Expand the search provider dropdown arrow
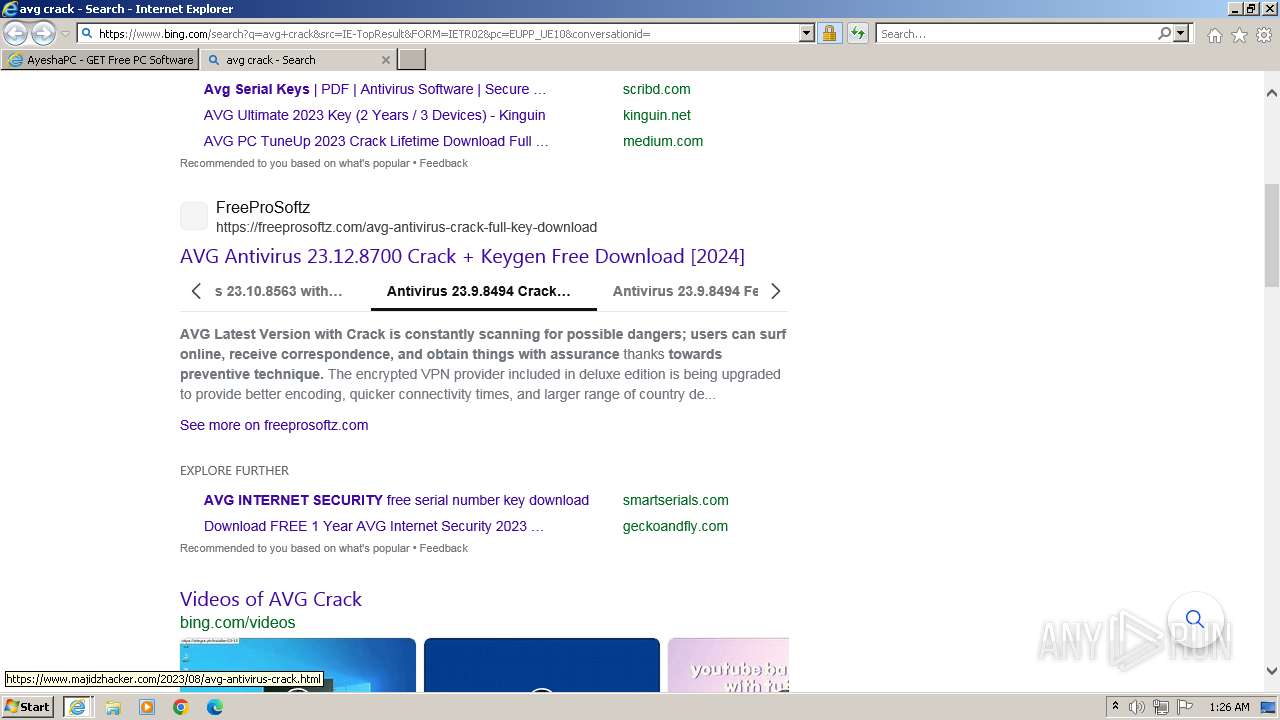This screenshot has height=720, width=1280. (1181, 33)
